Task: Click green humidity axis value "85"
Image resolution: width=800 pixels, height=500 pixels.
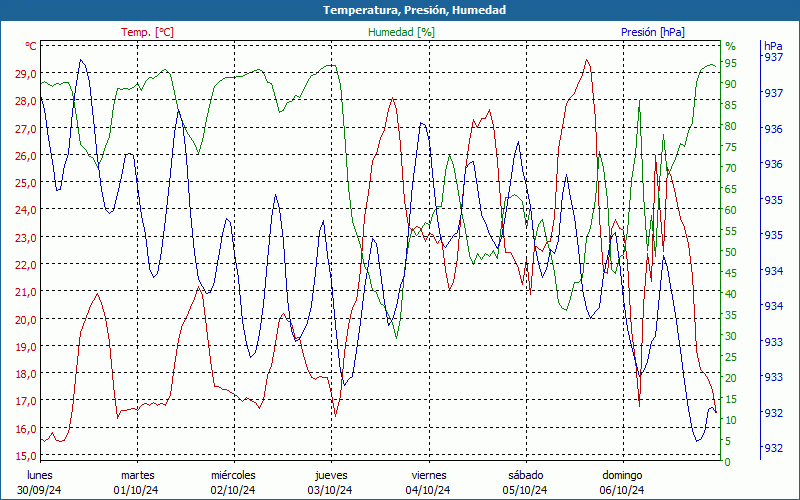Action: coord(731,105)
